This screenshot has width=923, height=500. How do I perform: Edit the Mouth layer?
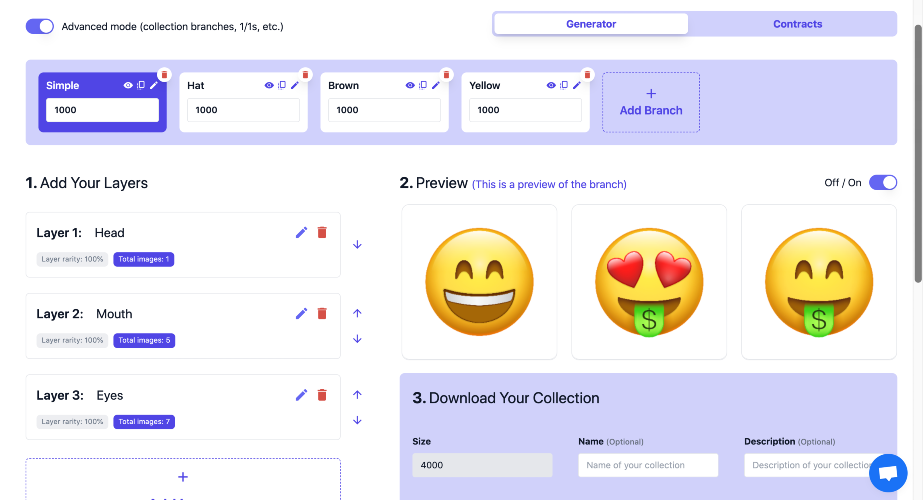coord(301,313)
